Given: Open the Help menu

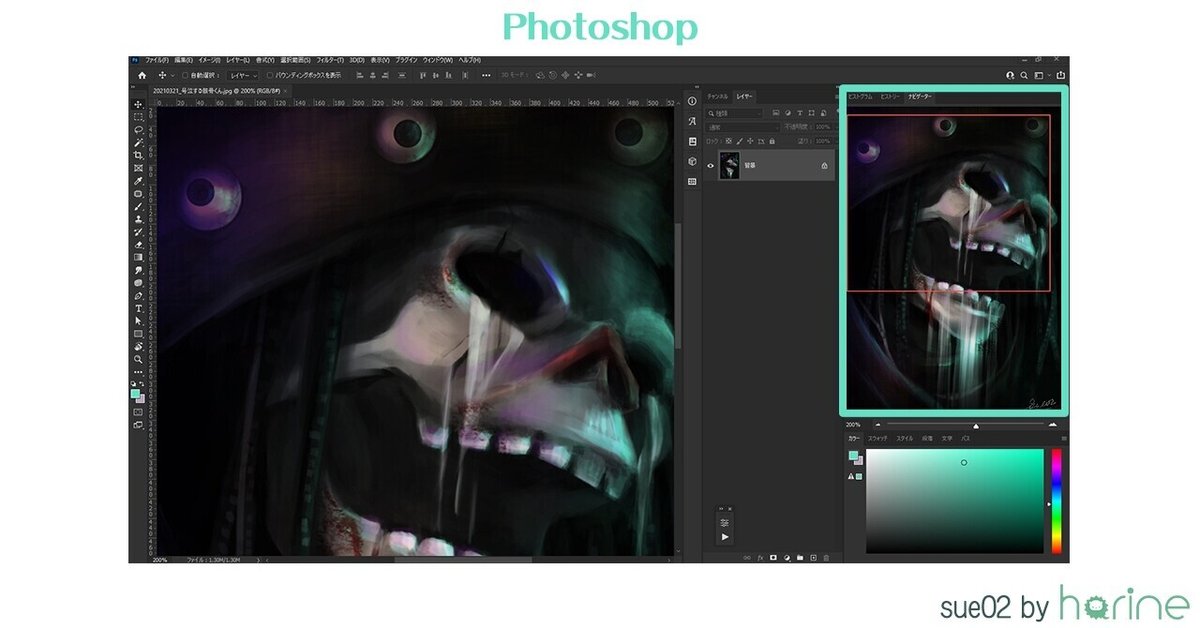Looking at the screenshot, I should (469, 60).
